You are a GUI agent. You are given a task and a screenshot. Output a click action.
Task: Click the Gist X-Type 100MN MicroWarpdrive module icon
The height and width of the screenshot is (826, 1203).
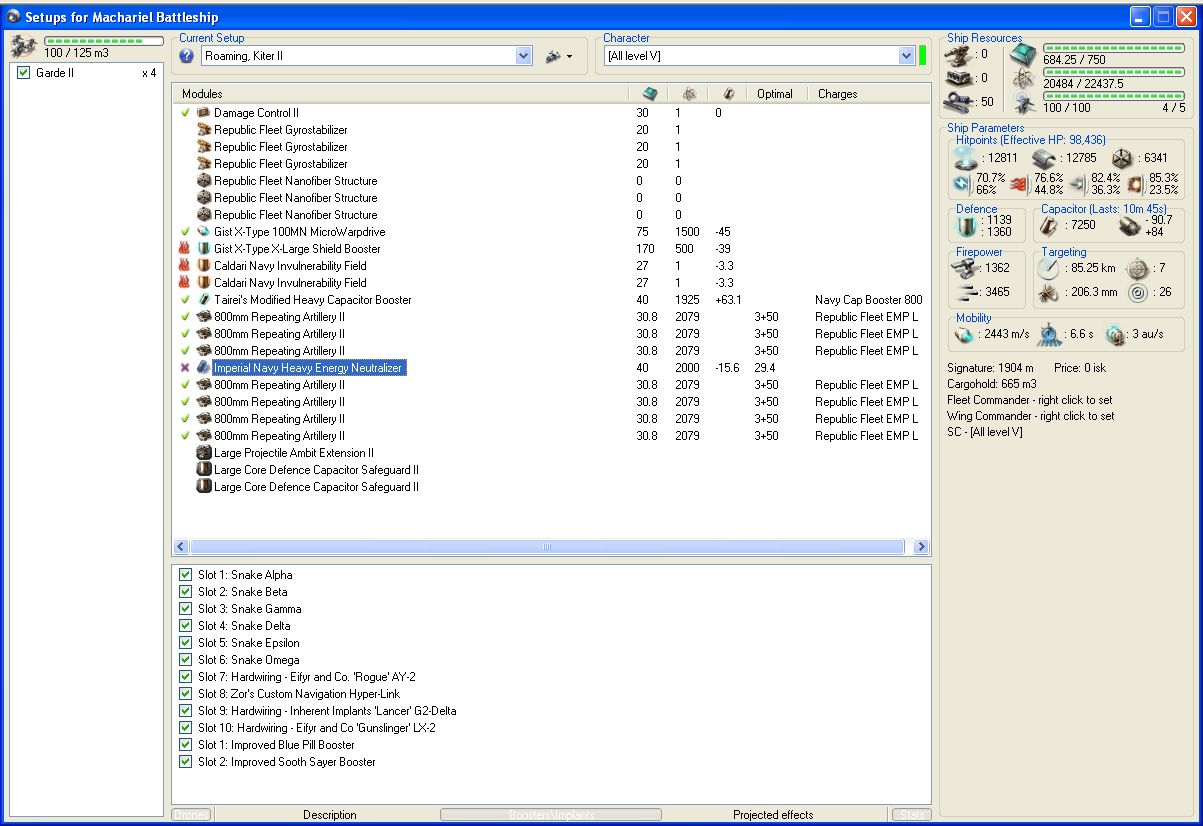click(203, 232)
